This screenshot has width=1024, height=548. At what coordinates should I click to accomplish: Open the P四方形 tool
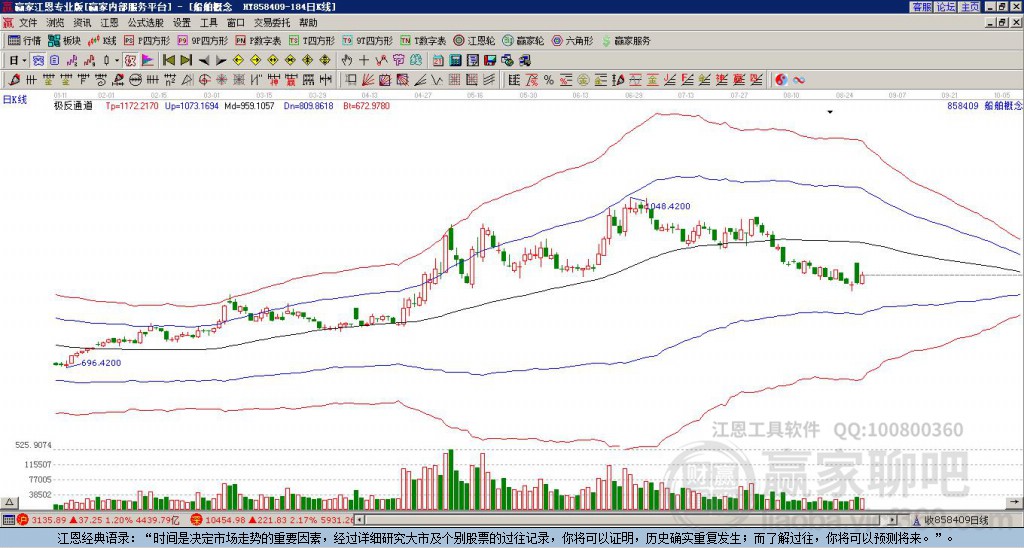[x=147, y=40]
